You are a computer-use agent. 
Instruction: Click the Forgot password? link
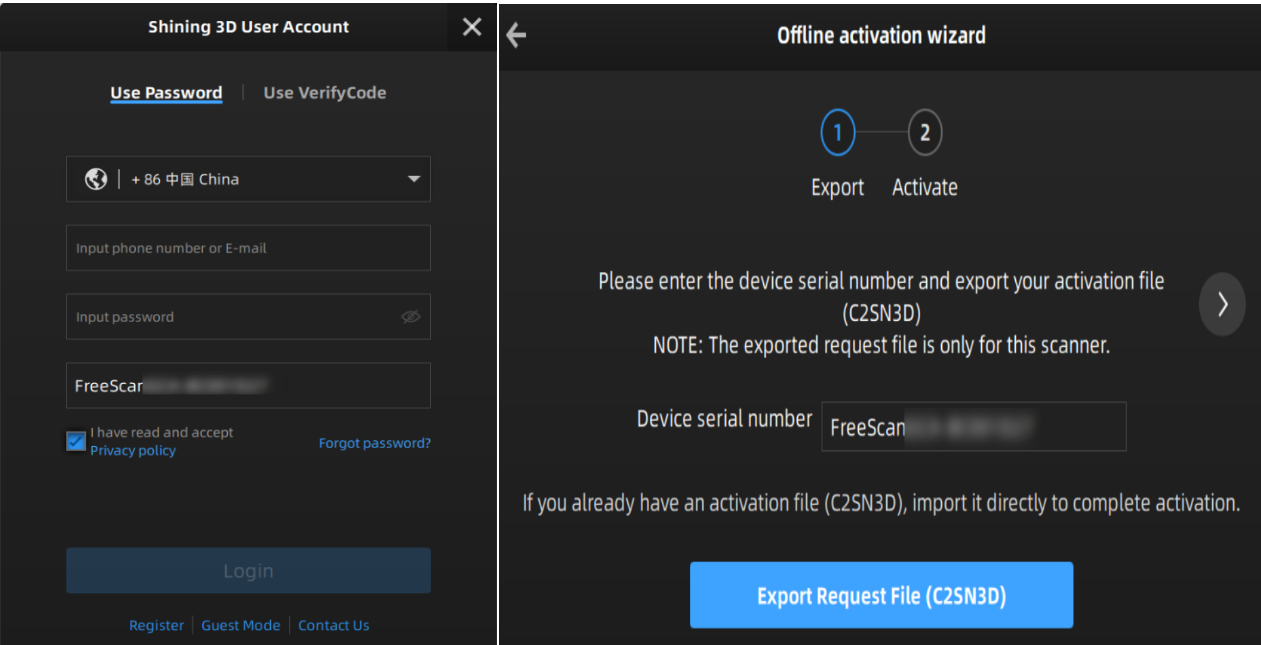[x=375, y=443]
